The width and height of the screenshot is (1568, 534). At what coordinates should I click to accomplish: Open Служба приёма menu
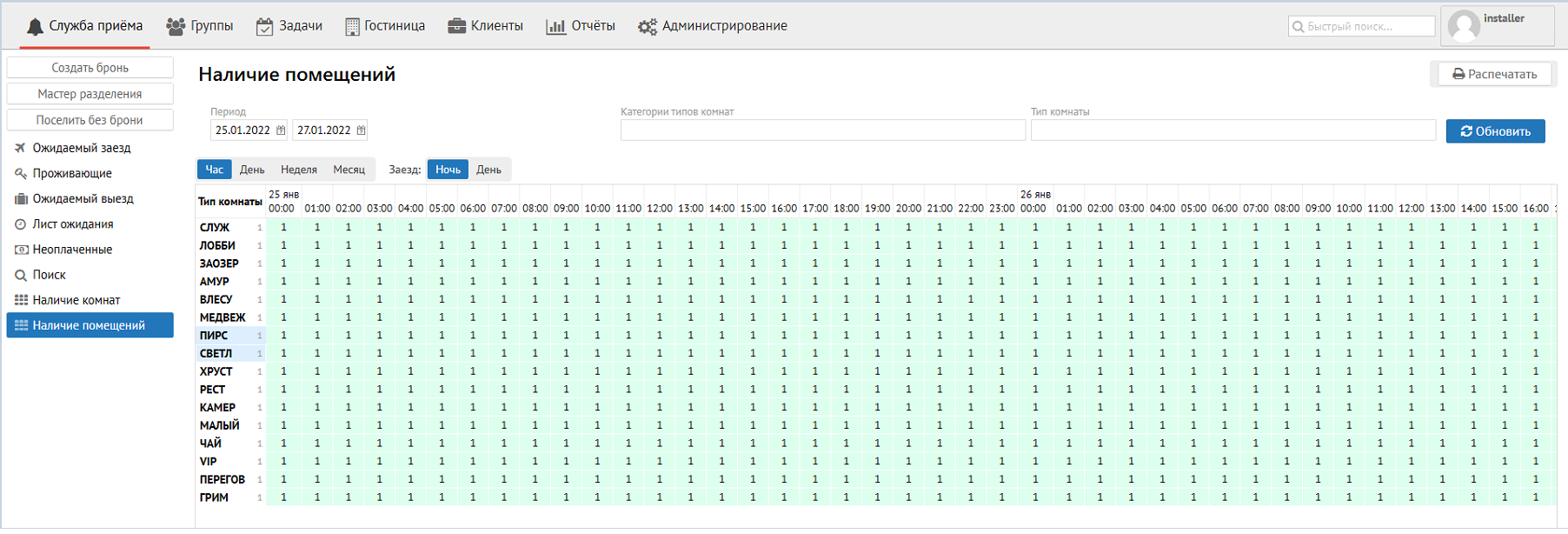point(84,27)
